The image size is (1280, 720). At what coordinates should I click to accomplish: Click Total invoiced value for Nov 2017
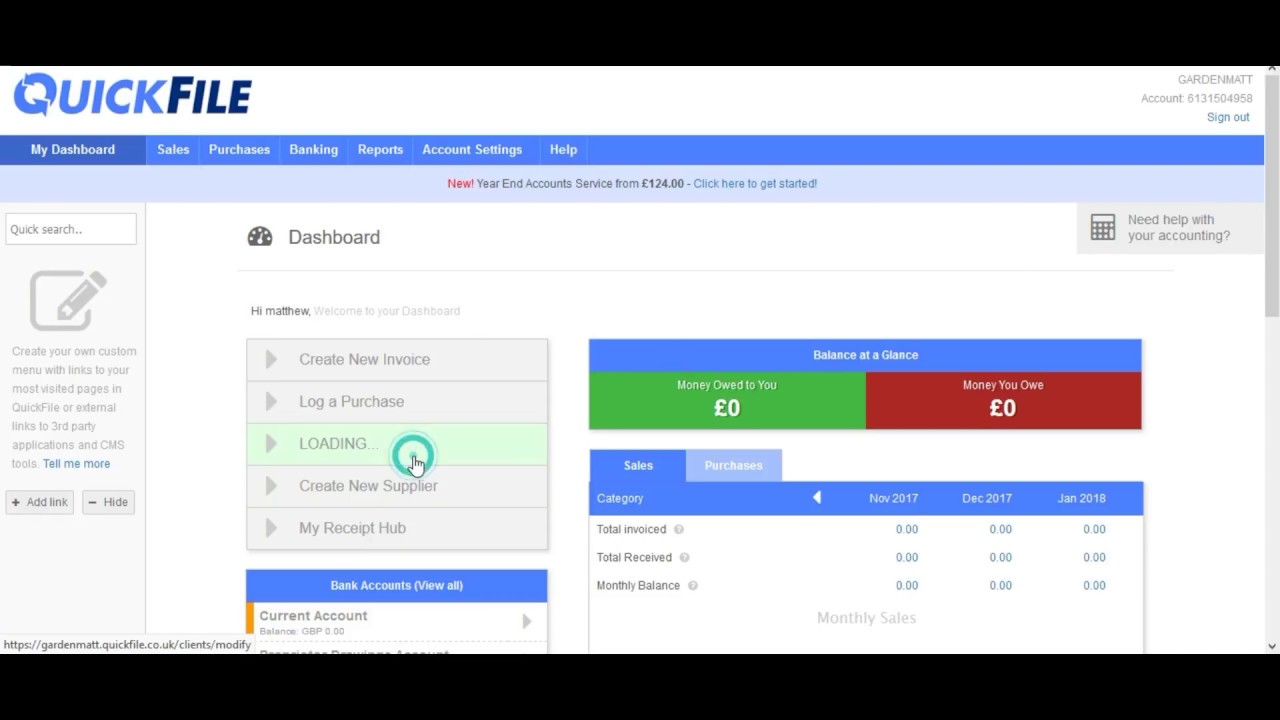pos(907,530)
